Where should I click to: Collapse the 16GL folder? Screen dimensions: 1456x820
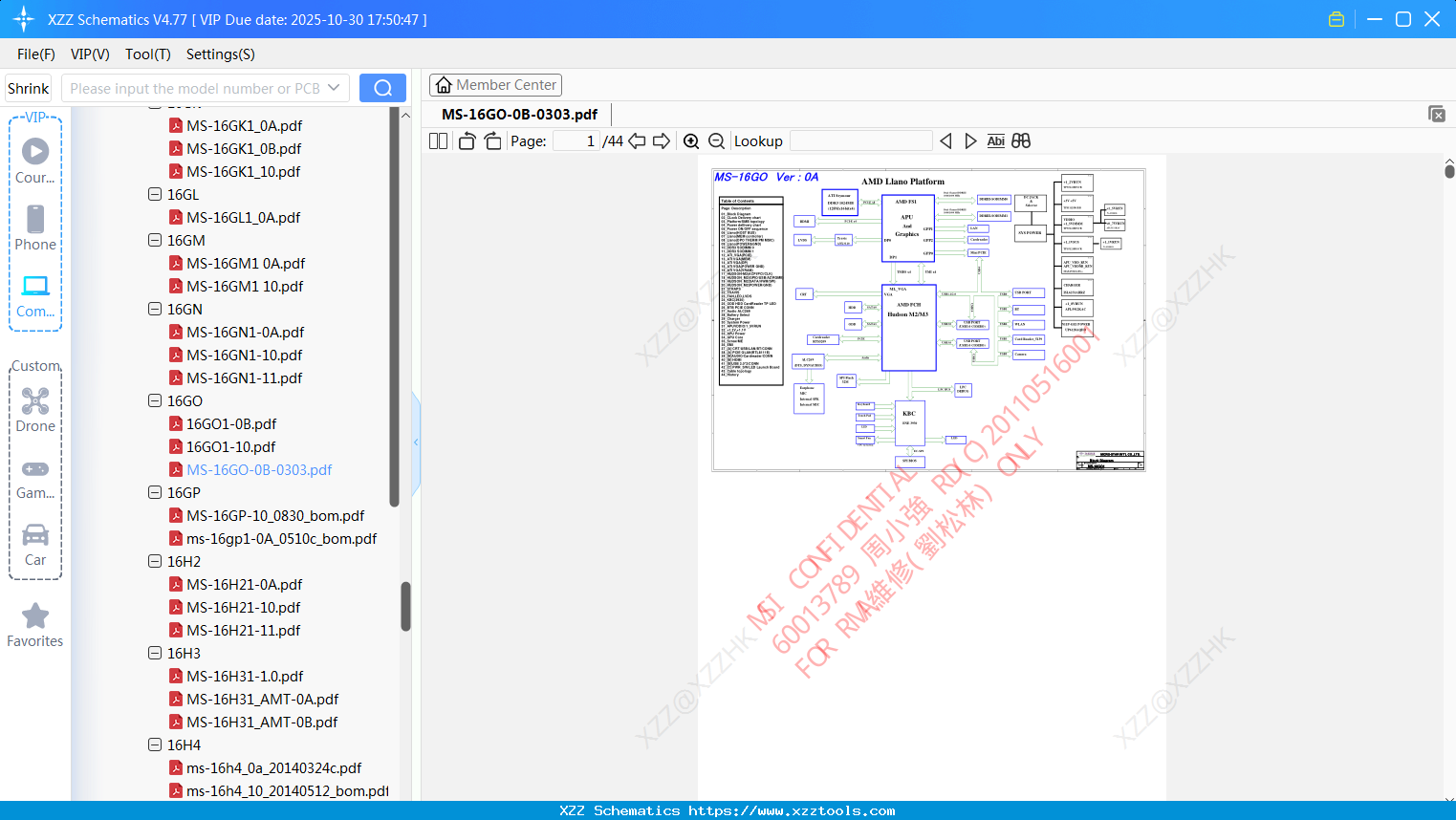click(155, 194)
